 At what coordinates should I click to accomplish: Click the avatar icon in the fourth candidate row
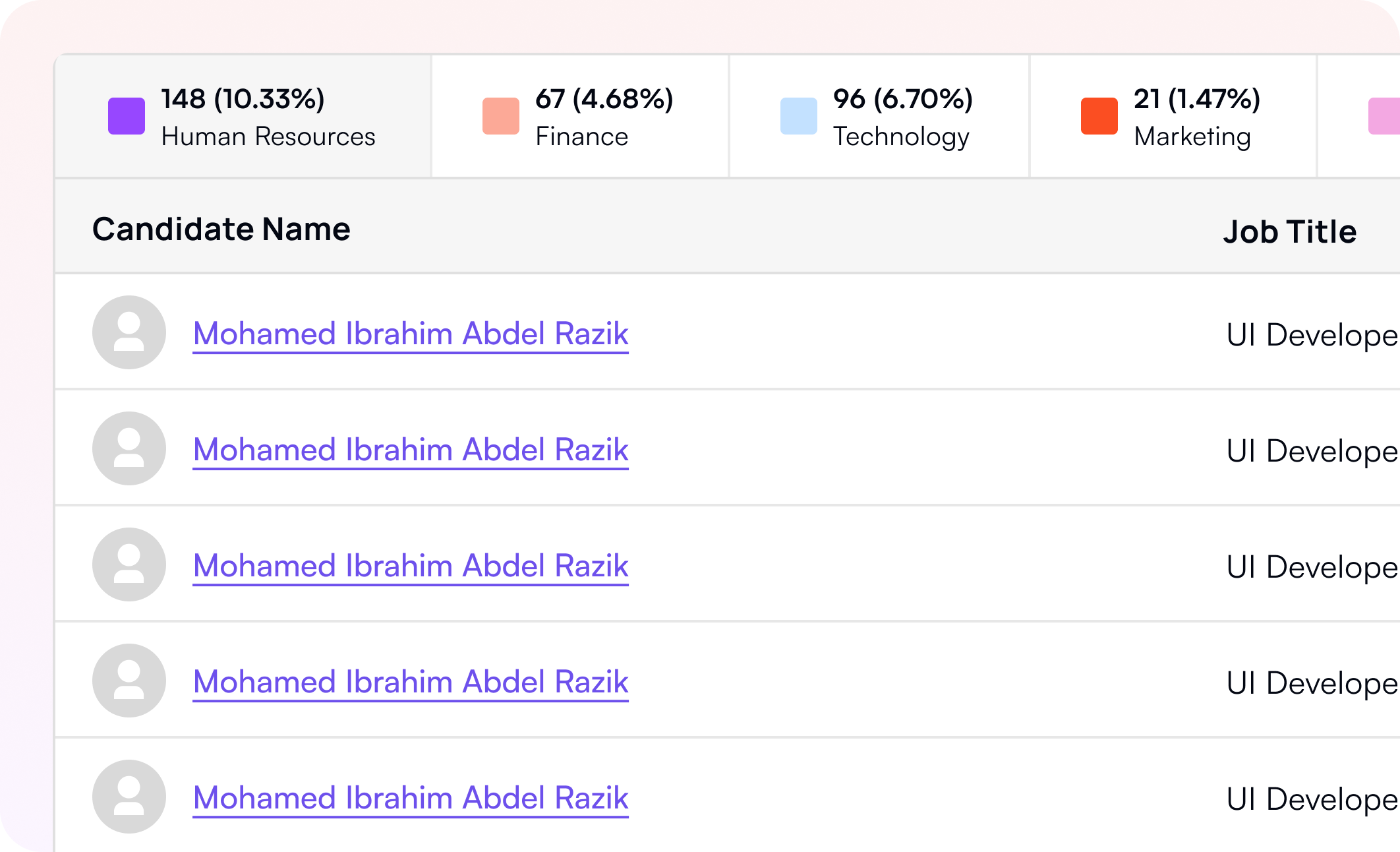tap(129, 681)
